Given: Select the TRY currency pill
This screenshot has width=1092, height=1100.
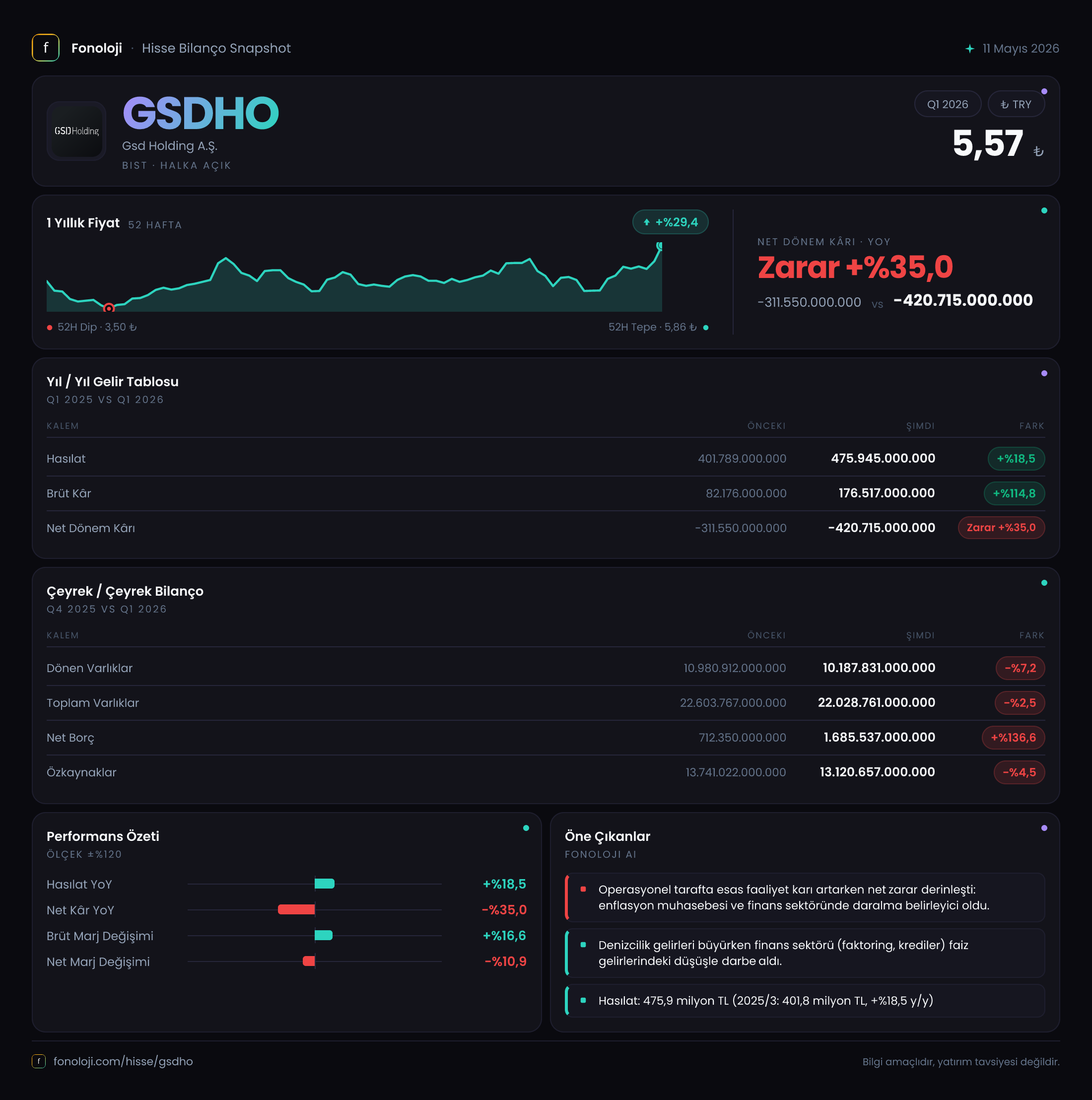Looking at the screenshot, I should 1016,104.
